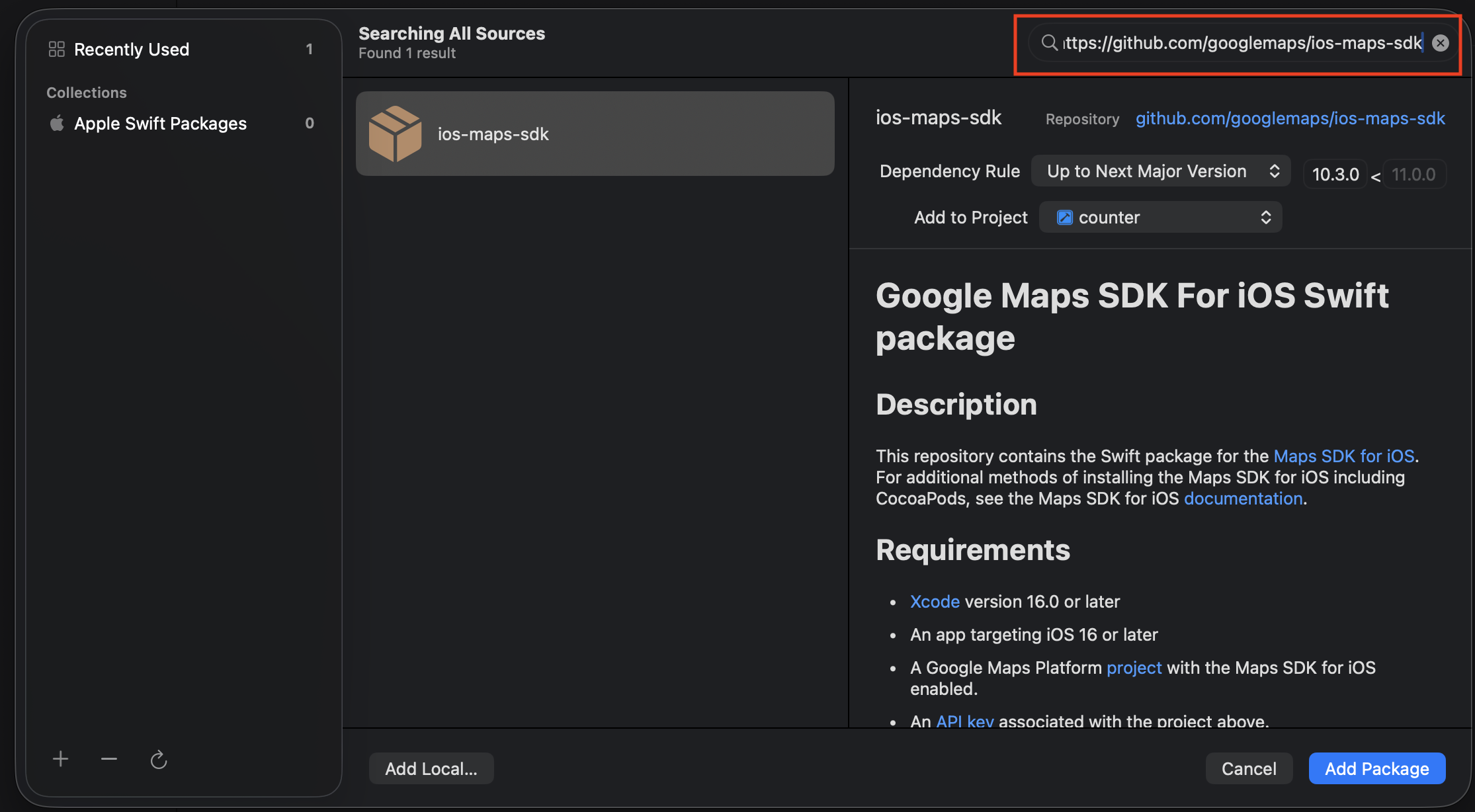This screenshot has width=1475, height=812.
Task: Click the Xcode requirements link
Action: [935, 601]
